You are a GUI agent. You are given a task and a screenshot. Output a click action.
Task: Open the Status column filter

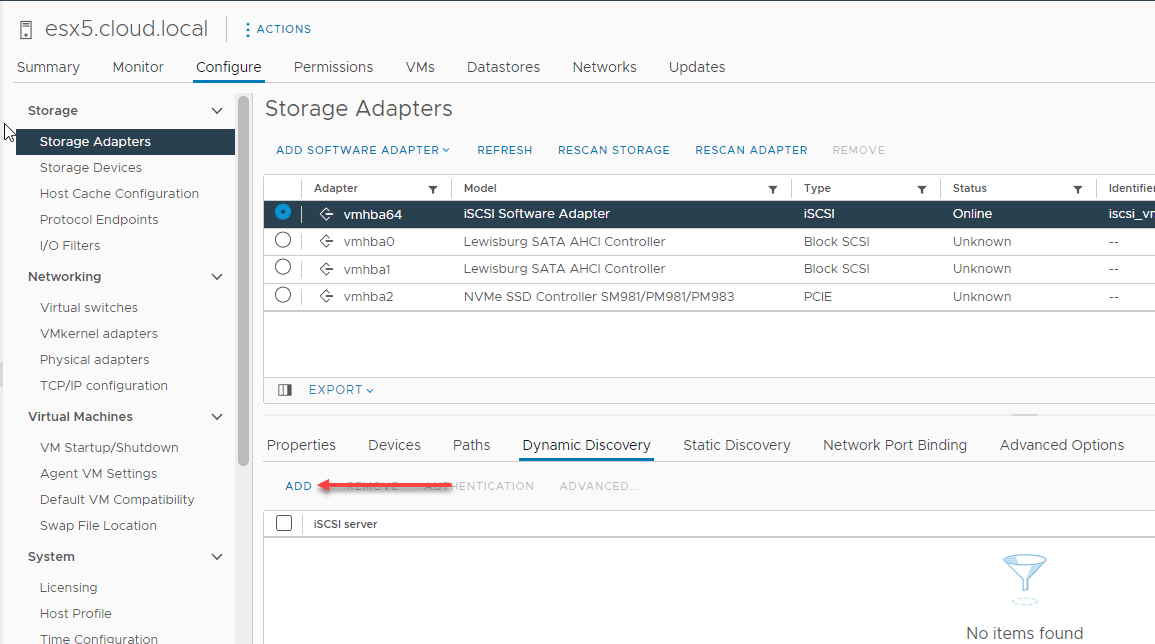coord(1077,188)
